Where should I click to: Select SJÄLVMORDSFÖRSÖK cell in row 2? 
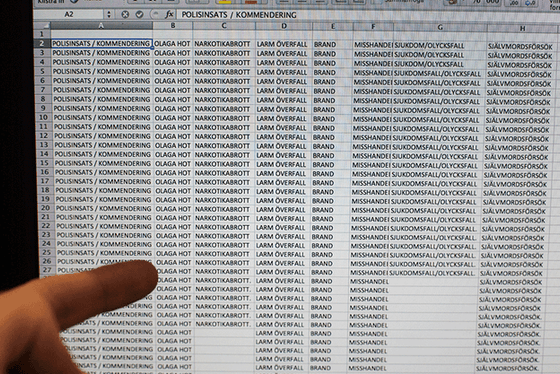point(521,47)
